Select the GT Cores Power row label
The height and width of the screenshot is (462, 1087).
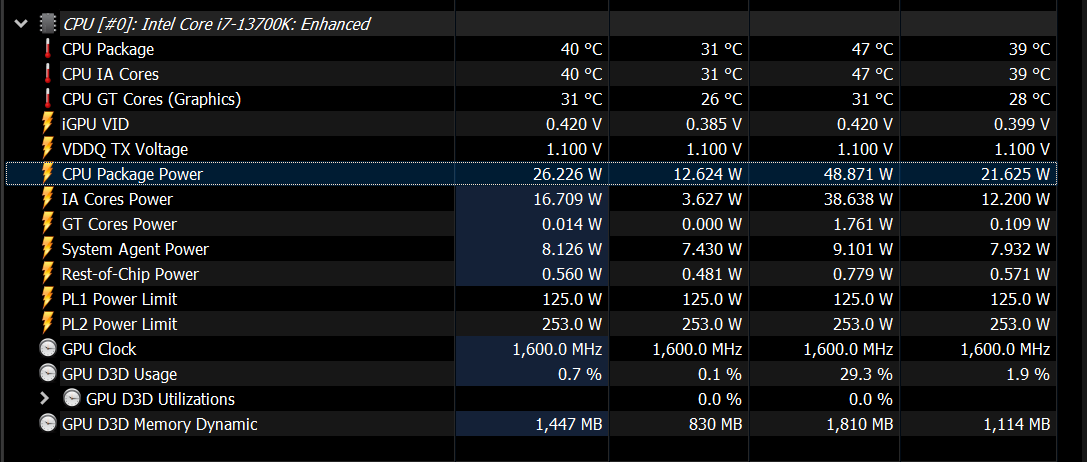coord(119,224)
